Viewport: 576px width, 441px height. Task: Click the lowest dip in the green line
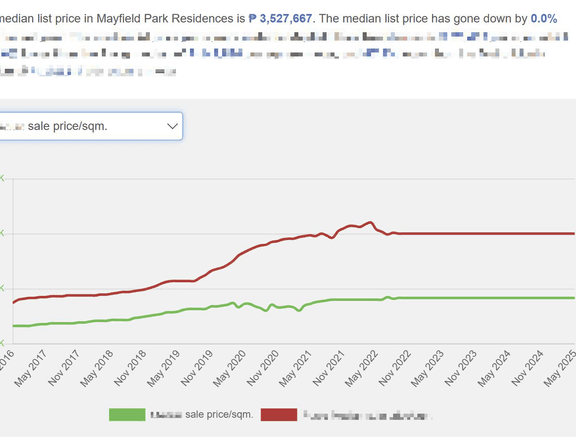[299, 311]
